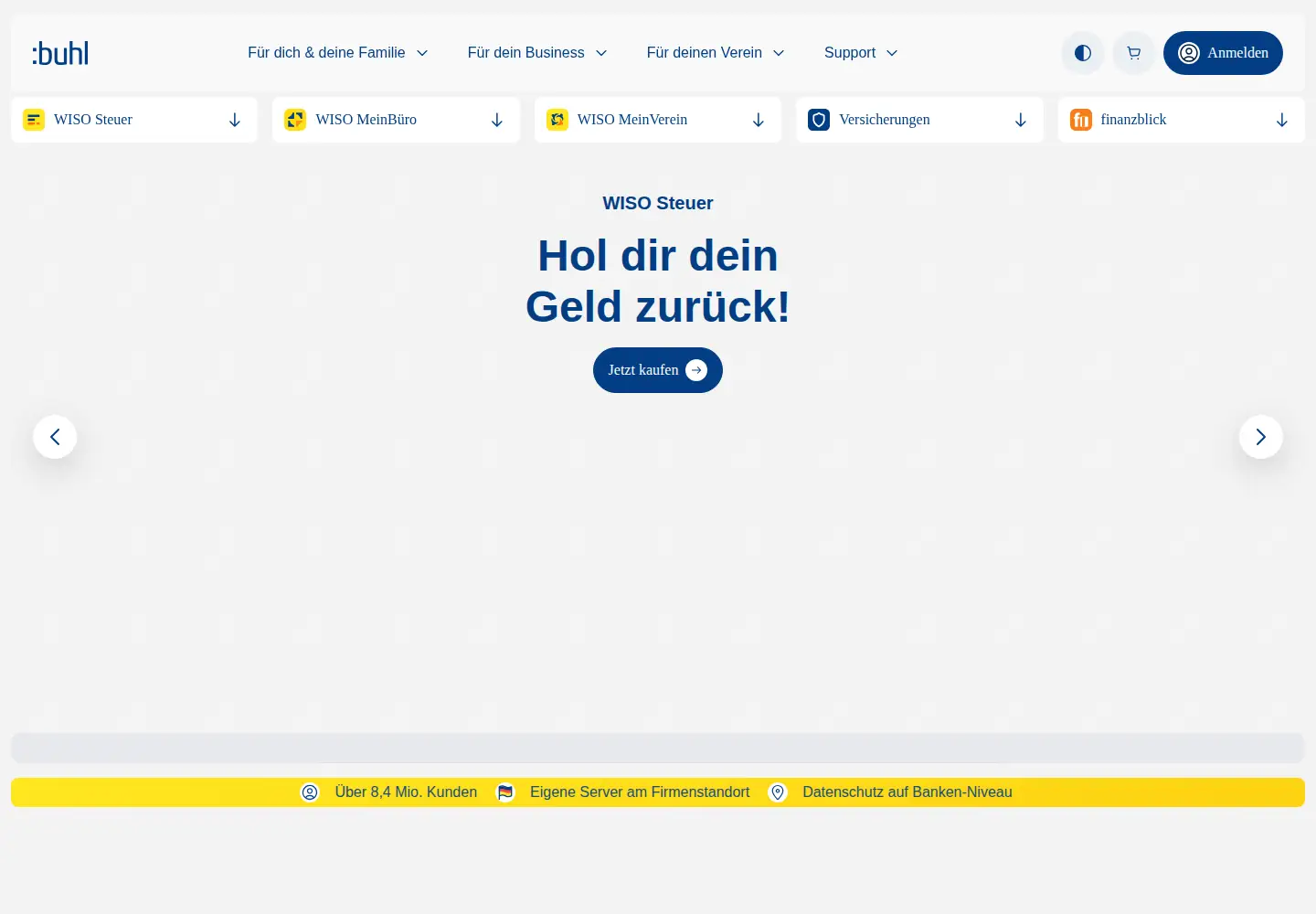Viewport: 1316px width, 914px height.
Task: Expand the Support menu
Action: click(x=861, y=53)
